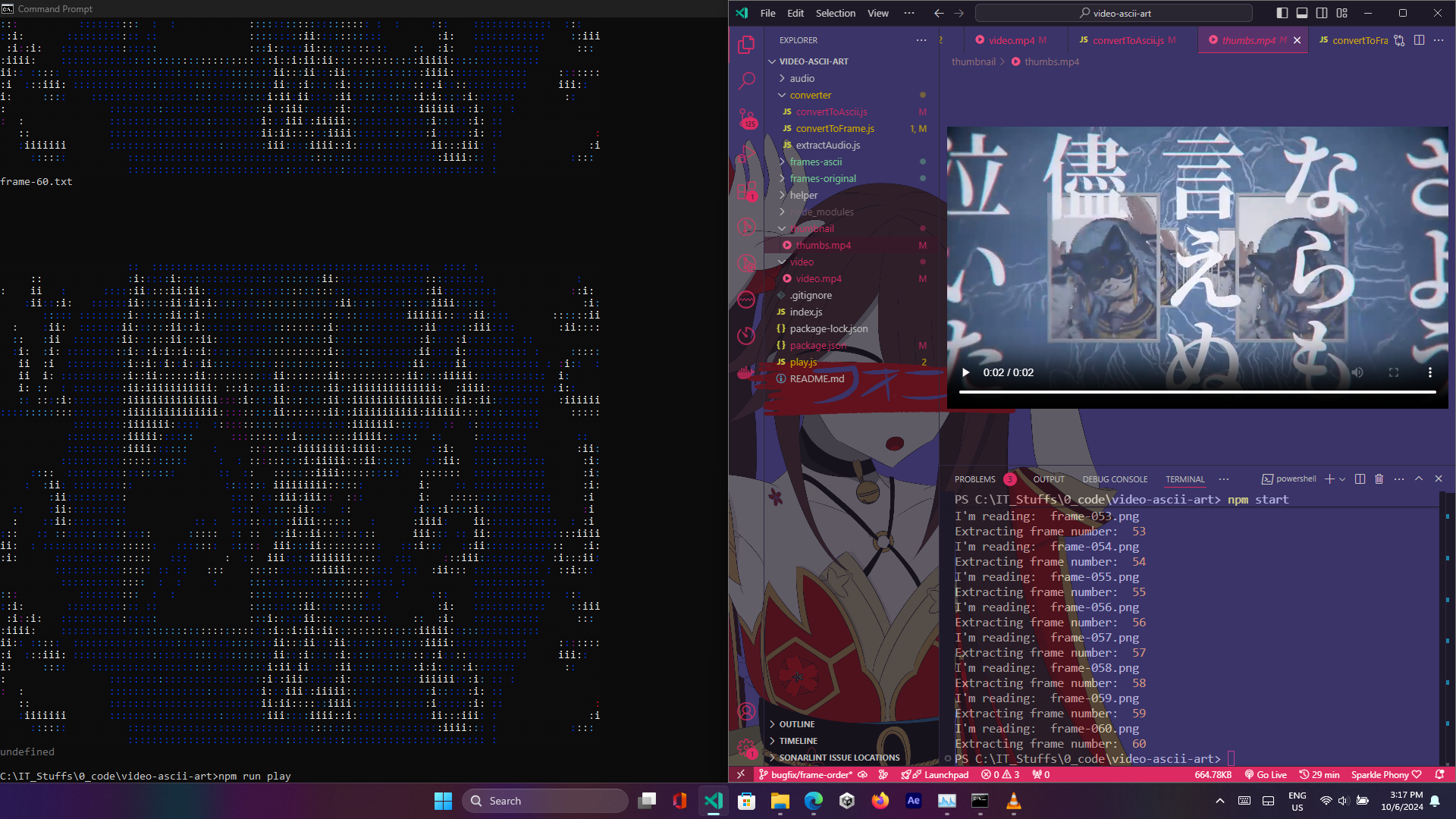The height and width of the screenshot is (819, 1456).
Task: Switch to the DEBUG CONSOLE tab
Action: pos(1114,479)
